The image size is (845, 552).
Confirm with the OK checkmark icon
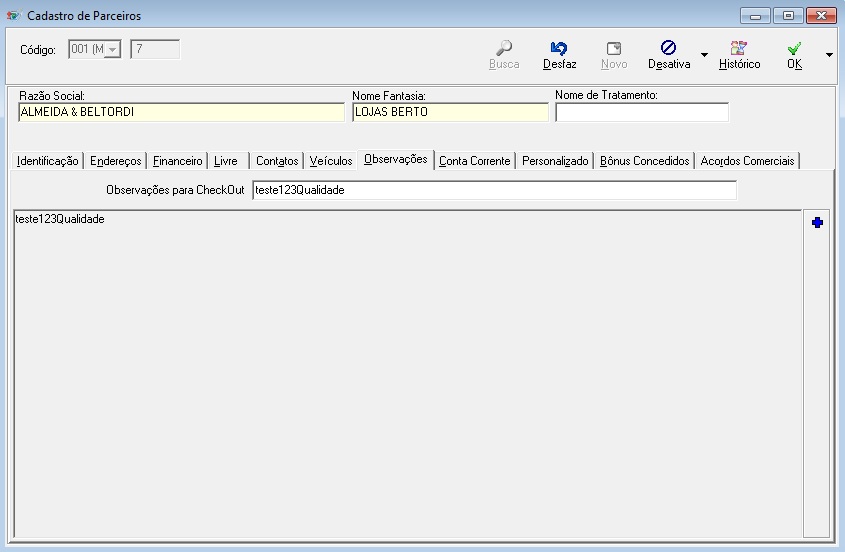pos(794,49)
